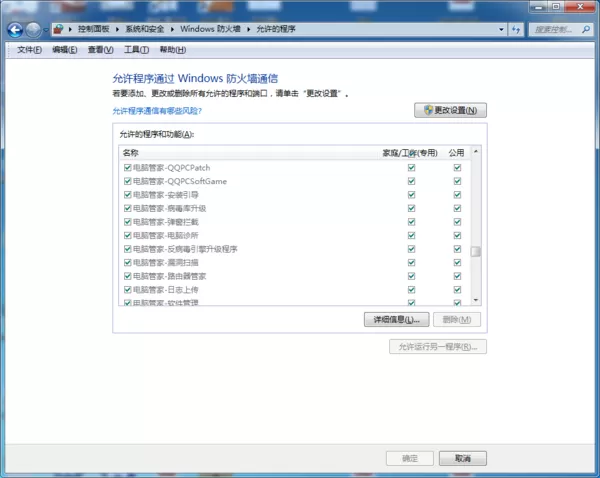
Task: Open the 帮助(H) menu
Action: [x=173, y=50]
